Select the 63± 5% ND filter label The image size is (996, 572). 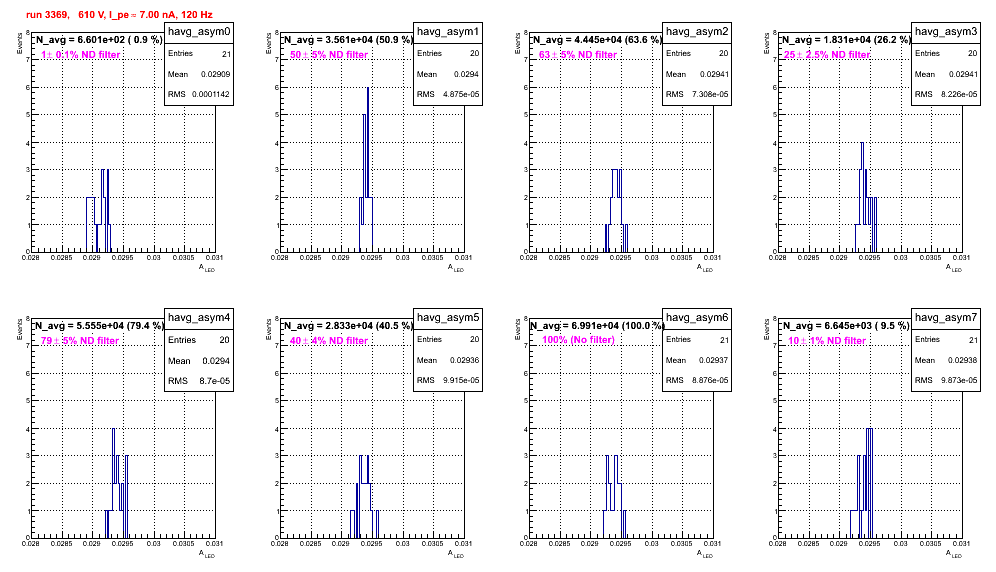click(578, 55)
